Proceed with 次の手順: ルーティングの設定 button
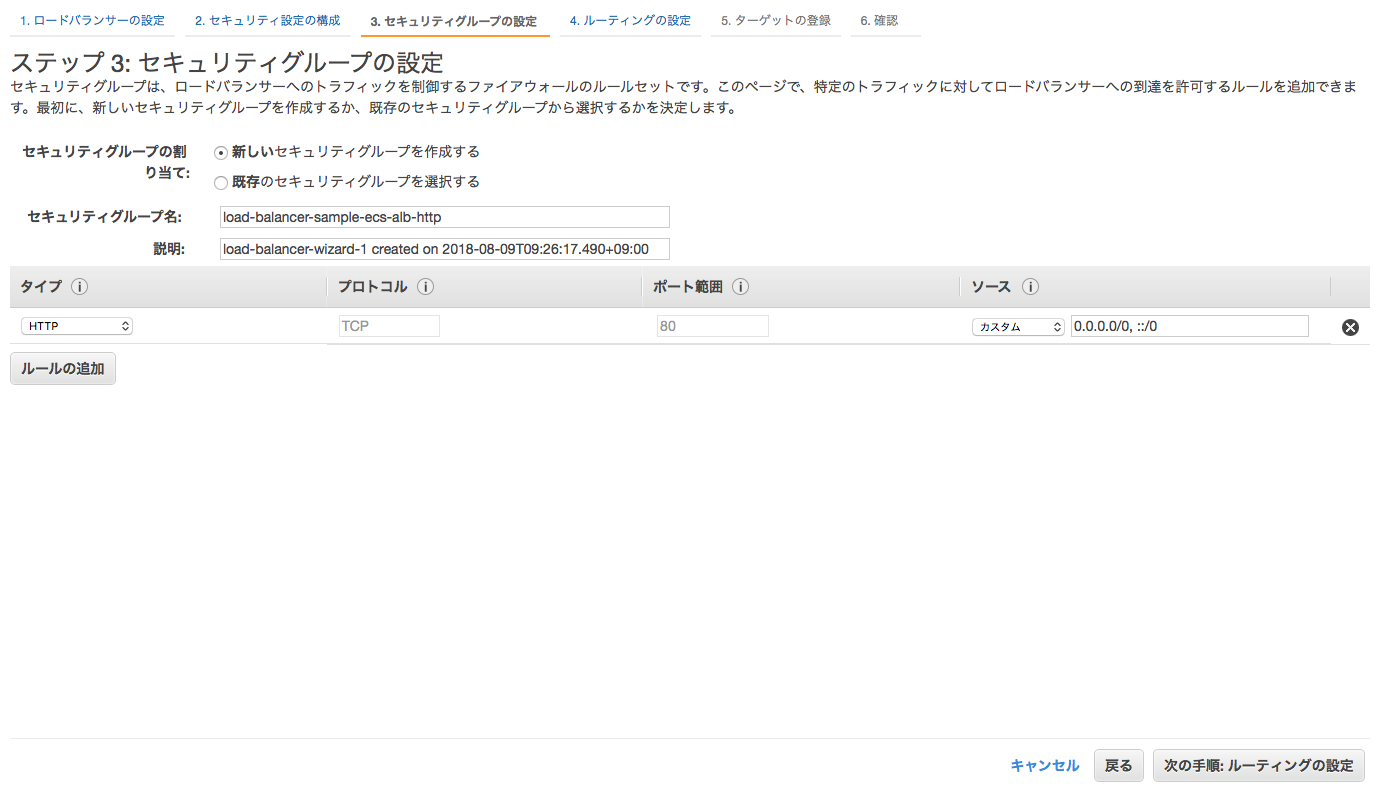Viewport: 1377px width, 794px height. pyautogui.click(x=1258, y=766)
